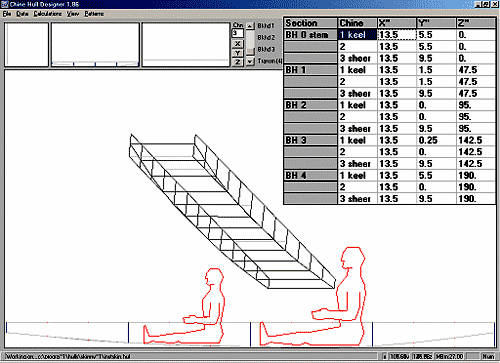
Task: Click the bulkhead scrollbar thumb
Action: (250, 52)
